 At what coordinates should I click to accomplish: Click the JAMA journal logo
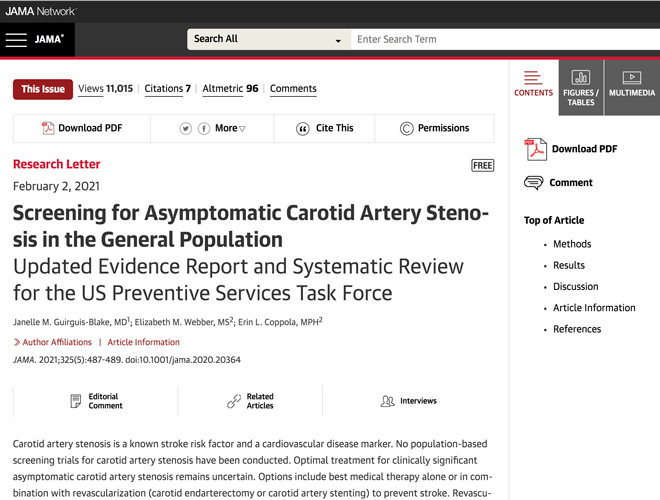(49, 39)
